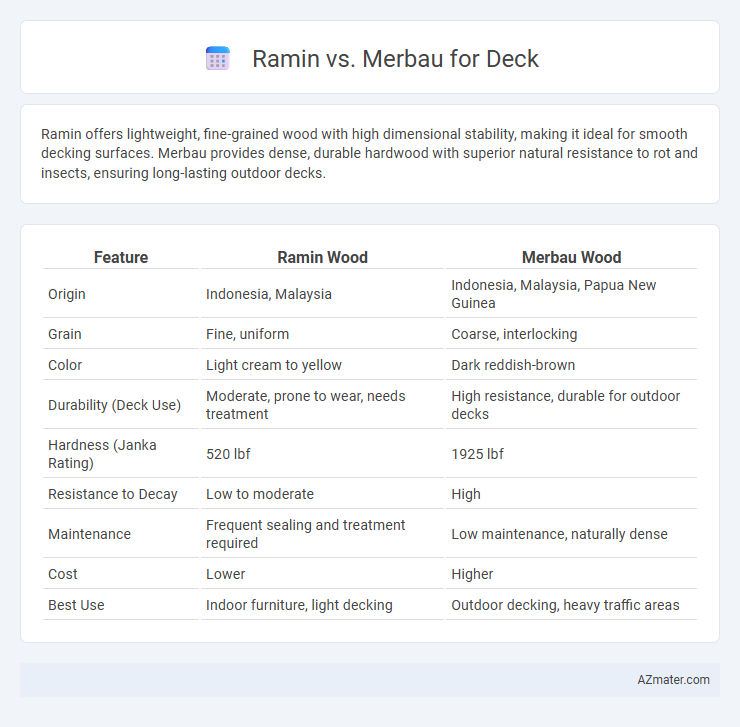Click the intro paragraph starting 'Ramin offers lightweight'

click(x=369, y=153)
